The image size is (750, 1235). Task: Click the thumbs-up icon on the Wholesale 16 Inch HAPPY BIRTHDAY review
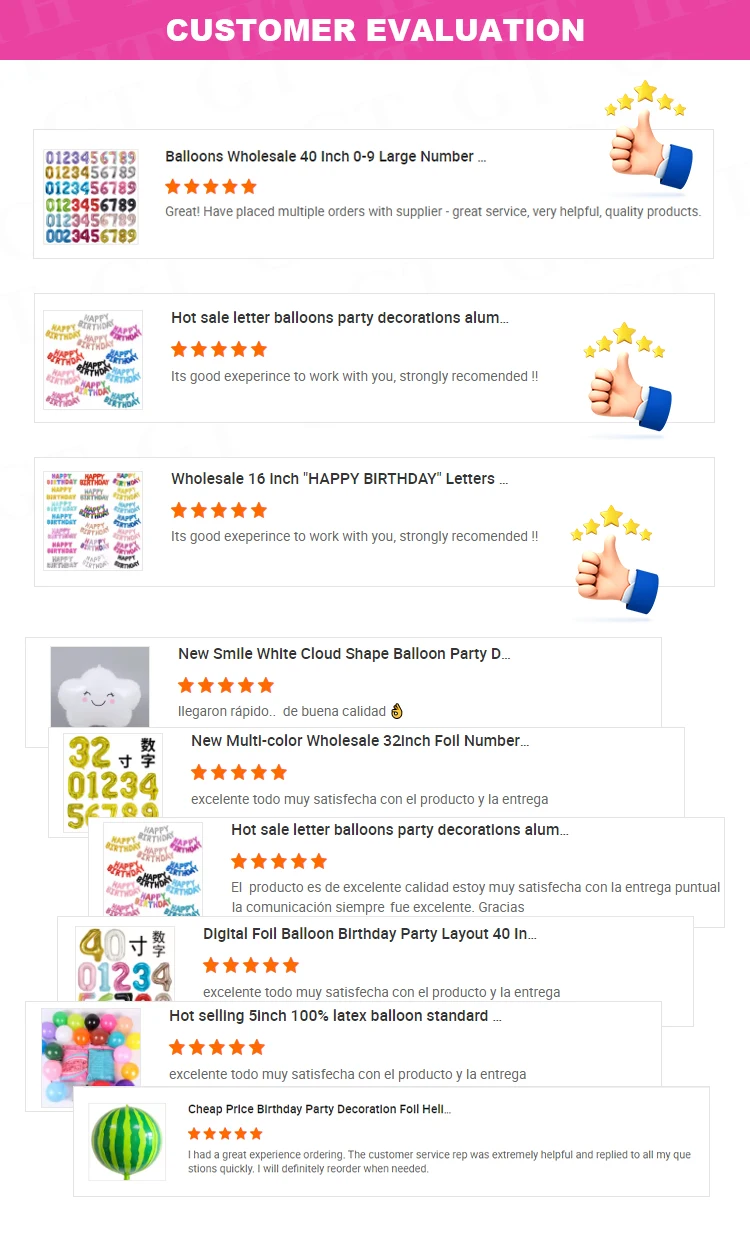click(x=615, y=566)
